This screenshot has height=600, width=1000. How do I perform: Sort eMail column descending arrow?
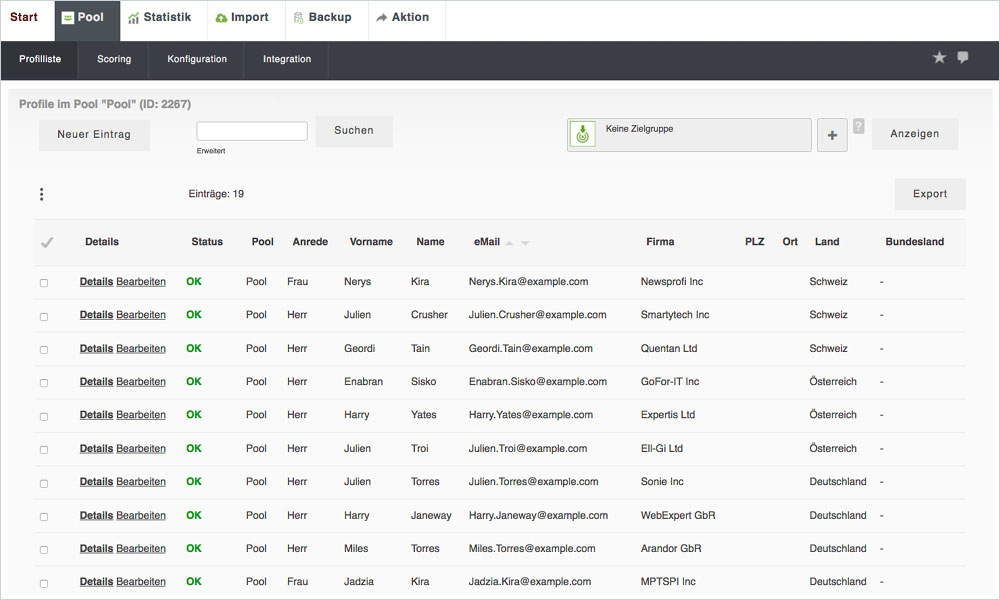(x=525, y=243)
